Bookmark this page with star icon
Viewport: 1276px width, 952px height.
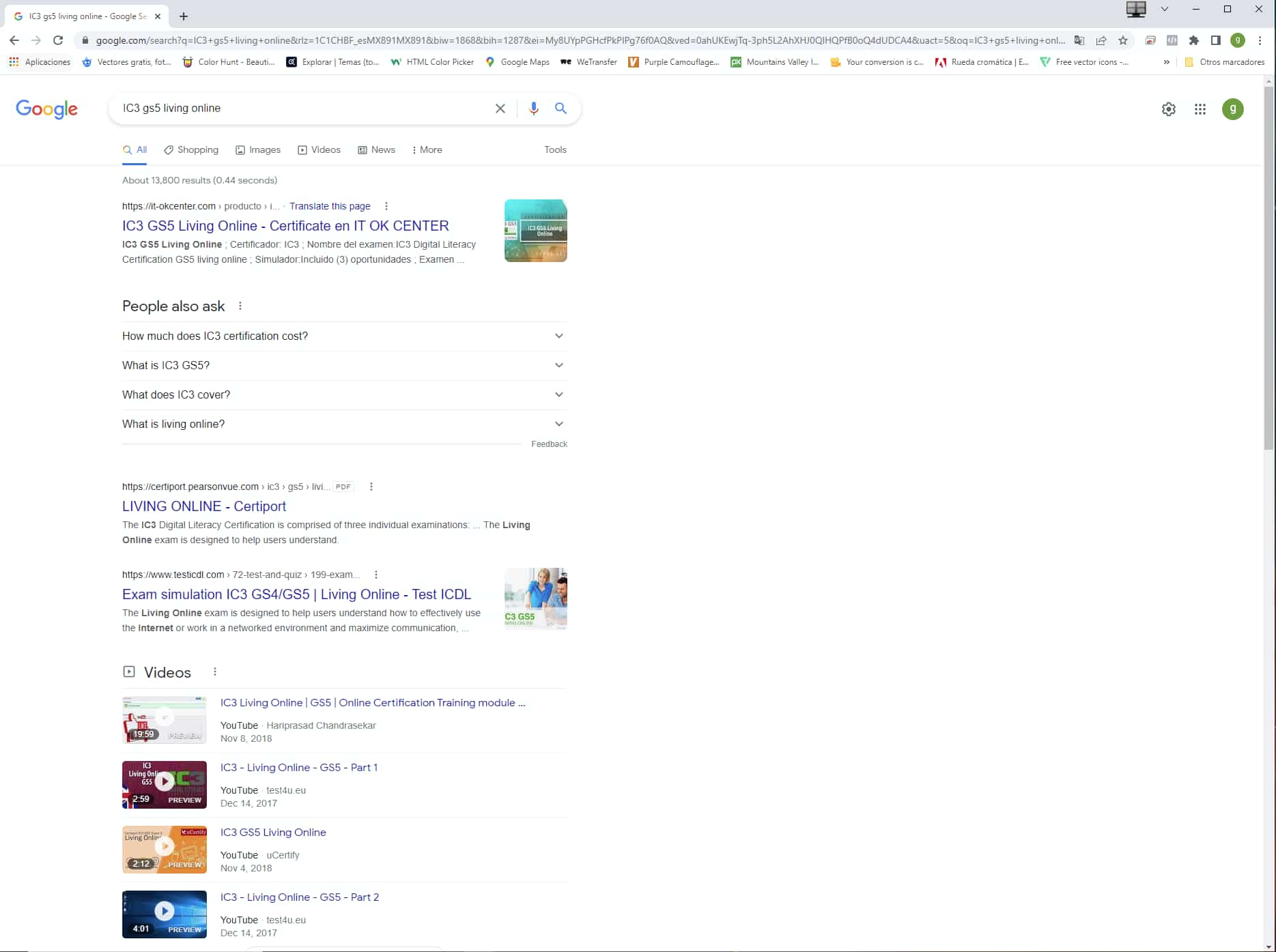[x=1123, y=40]
